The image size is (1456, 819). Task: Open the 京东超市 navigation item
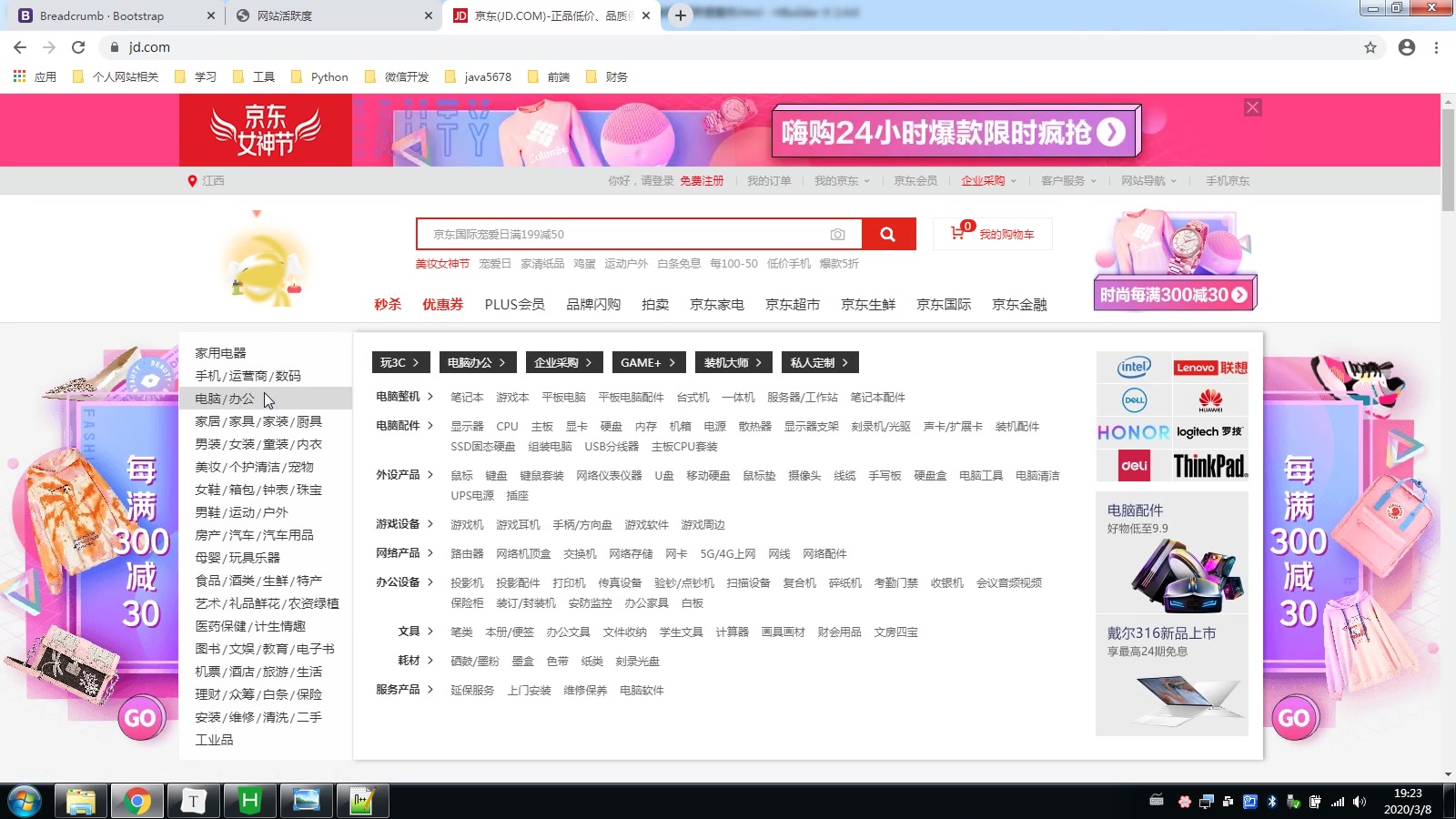point(793,305)
